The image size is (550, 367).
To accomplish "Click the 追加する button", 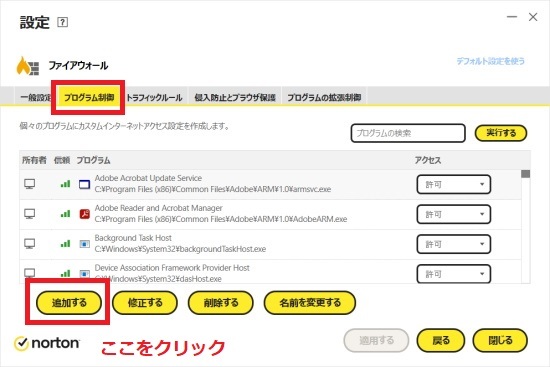I will (69, 302).
